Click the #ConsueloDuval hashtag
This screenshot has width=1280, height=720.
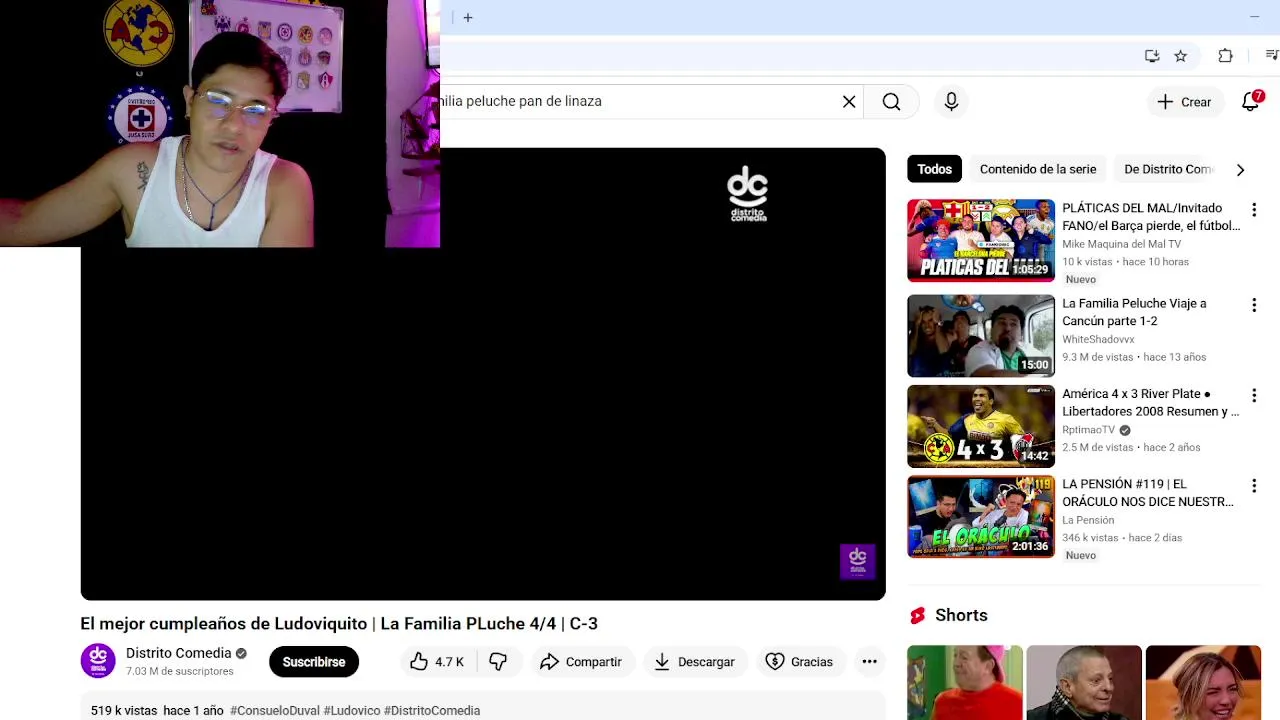click(275, 710)
